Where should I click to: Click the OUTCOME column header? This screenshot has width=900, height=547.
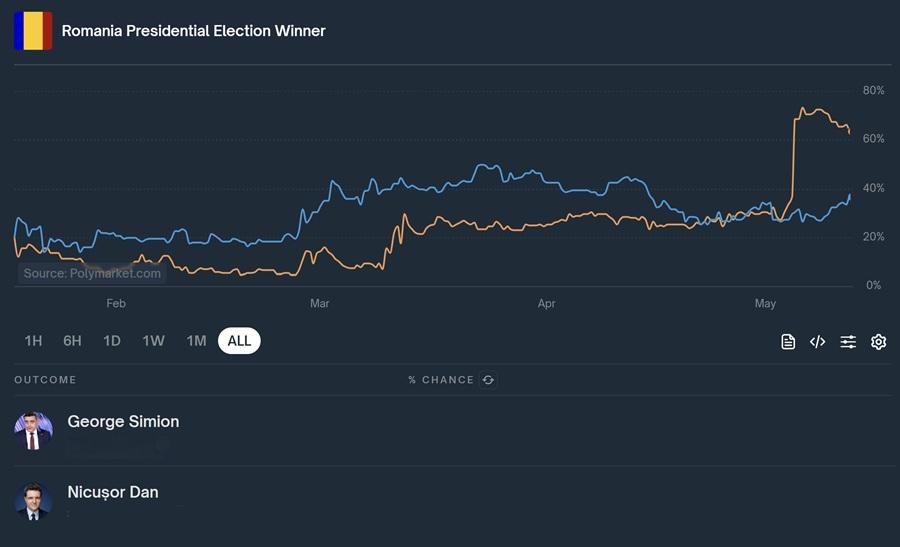pos(45,380)
